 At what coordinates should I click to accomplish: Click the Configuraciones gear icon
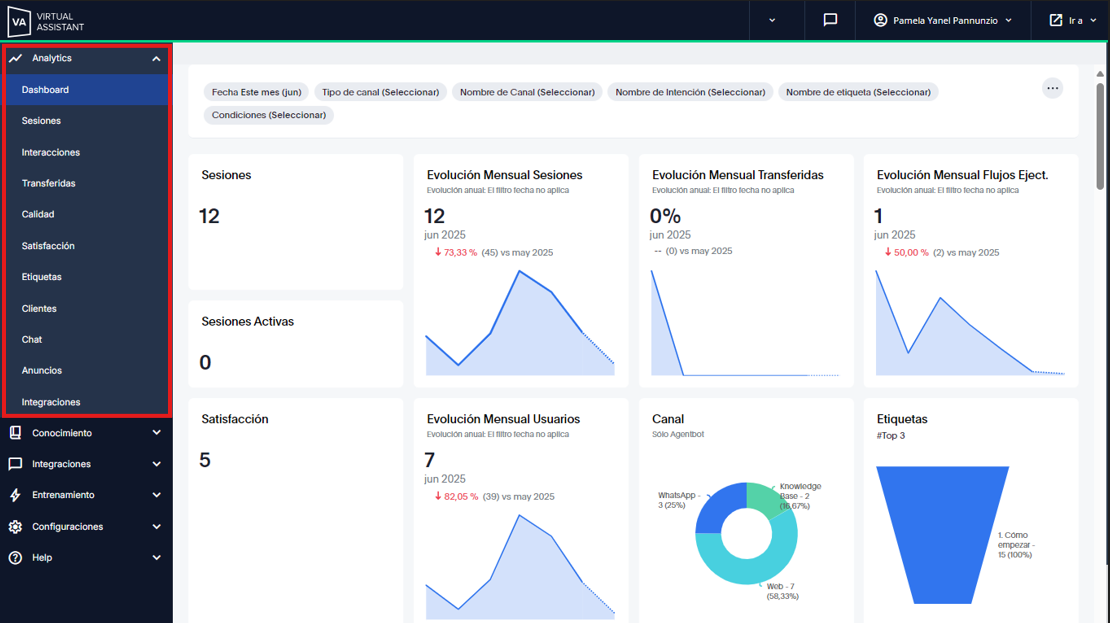16,527
